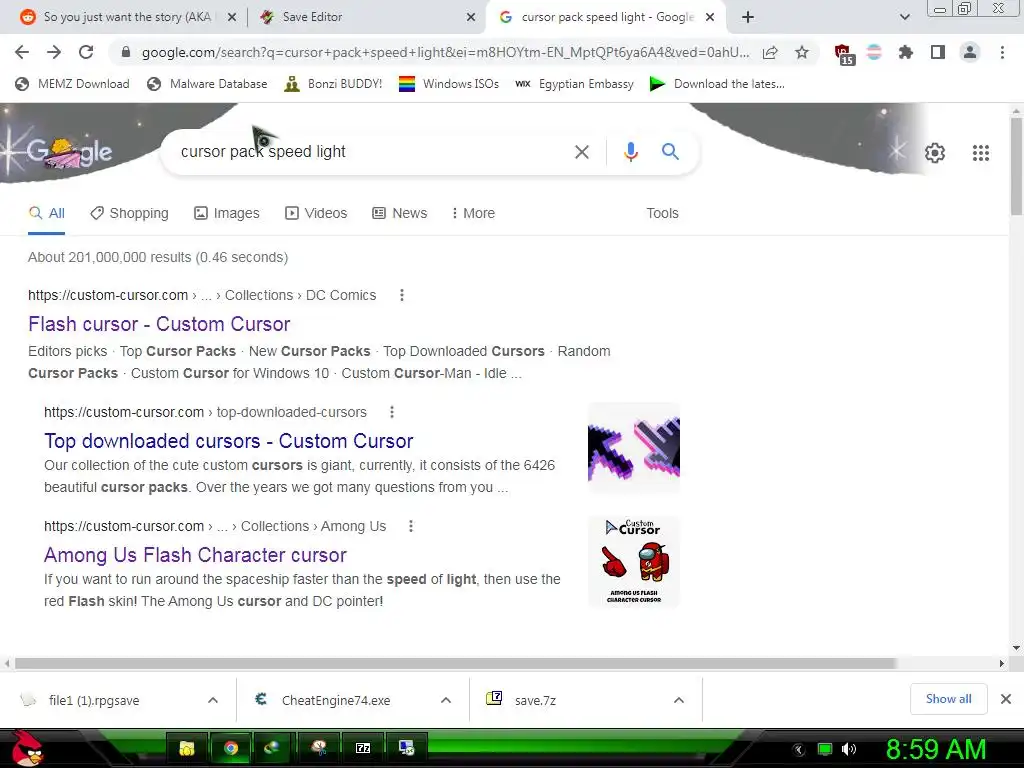Focus the Google search input field

tap(372, 152)
